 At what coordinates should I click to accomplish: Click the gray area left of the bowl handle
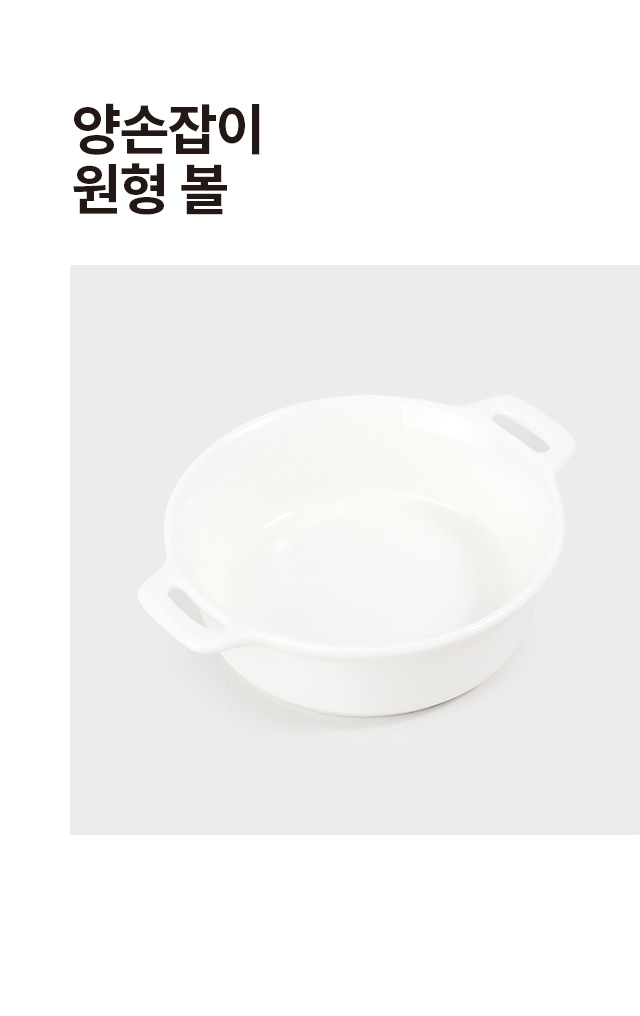click(x=104, y=603)
